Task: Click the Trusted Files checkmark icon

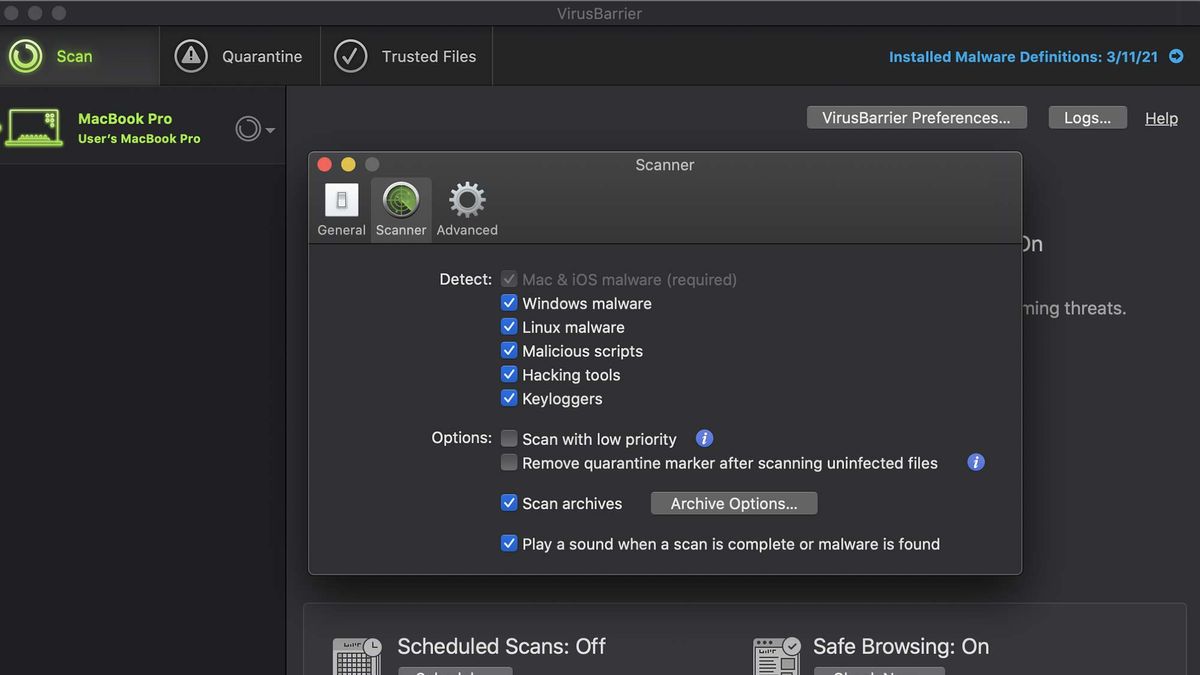Action: [349, 56]
